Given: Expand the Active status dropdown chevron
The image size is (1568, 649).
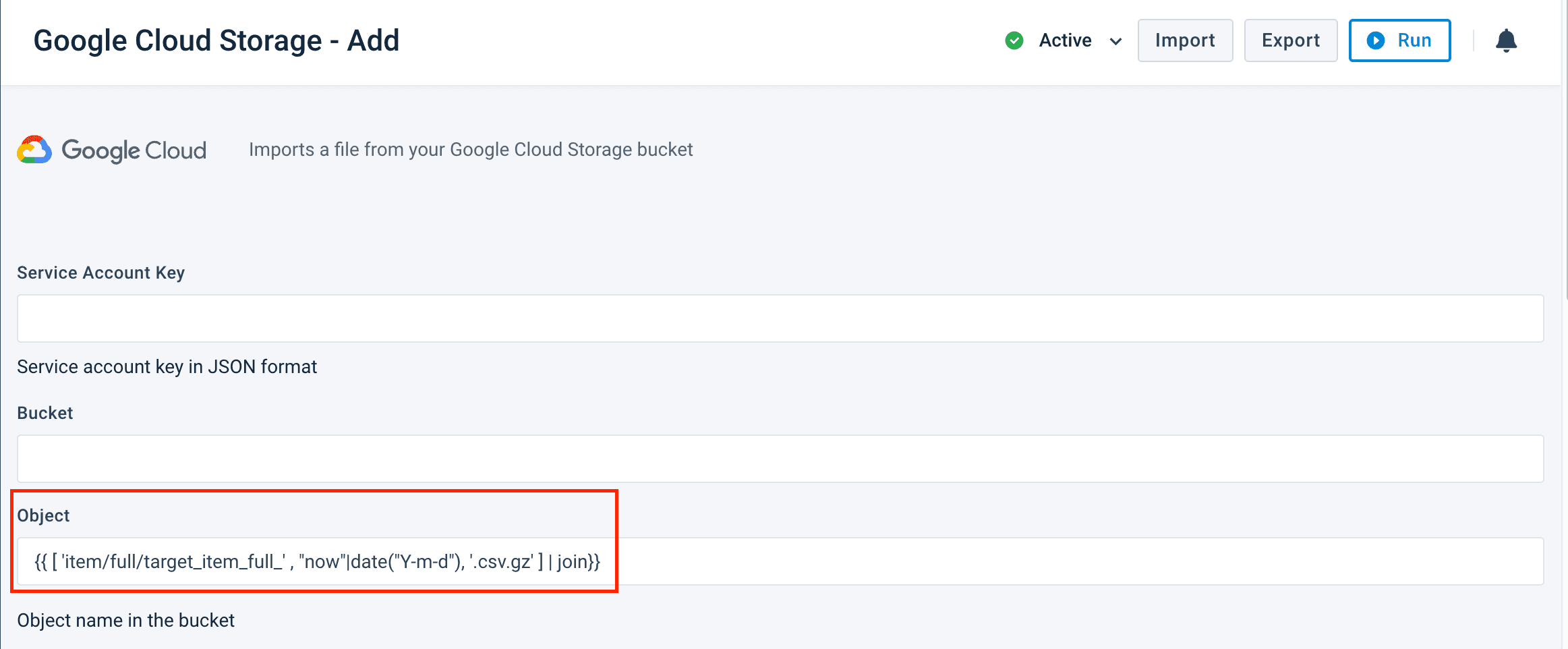Looking at the screenshot, I should click(x=1115, y=42).
